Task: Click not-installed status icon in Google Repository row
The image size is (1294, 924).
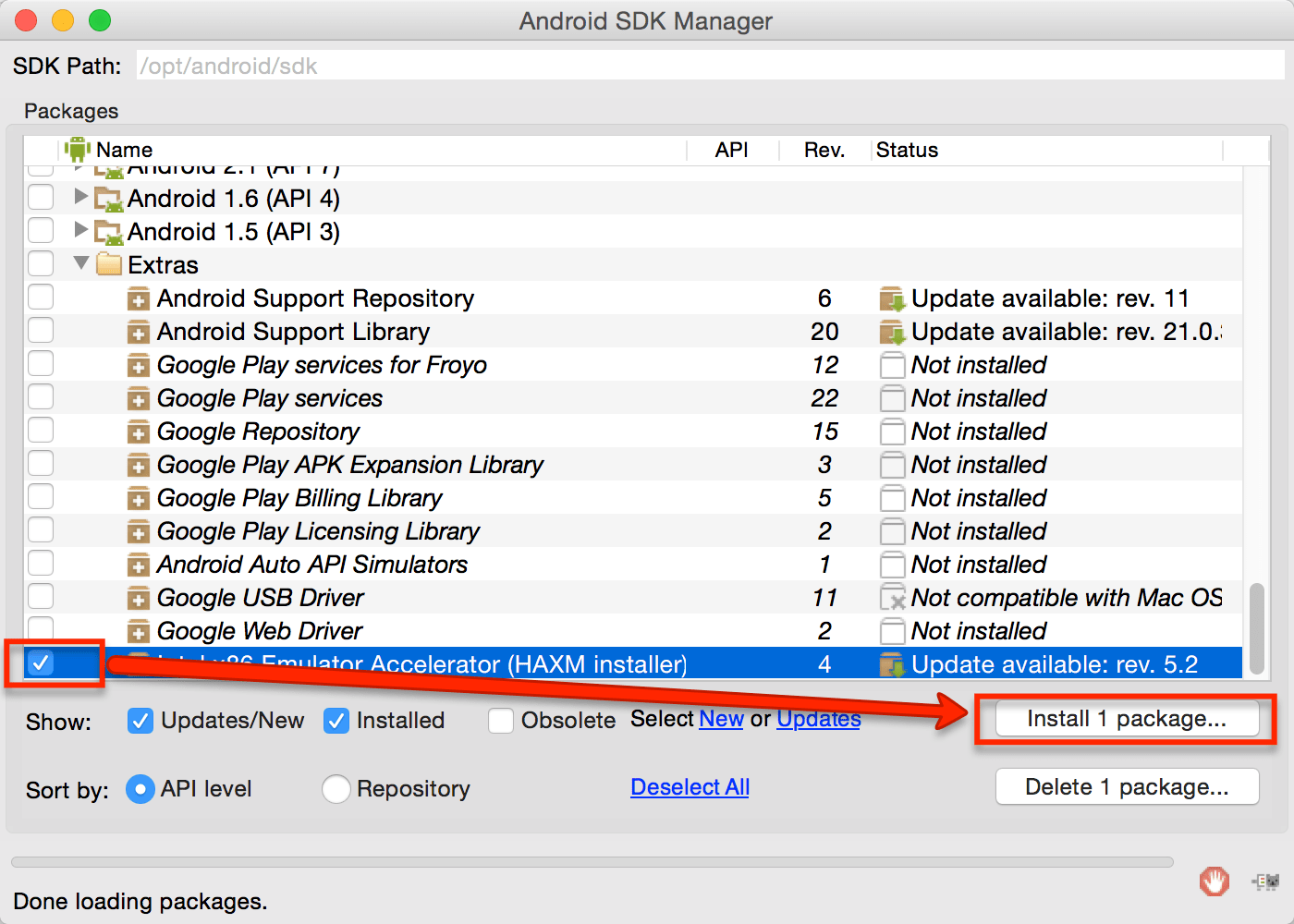Action: 892,432
